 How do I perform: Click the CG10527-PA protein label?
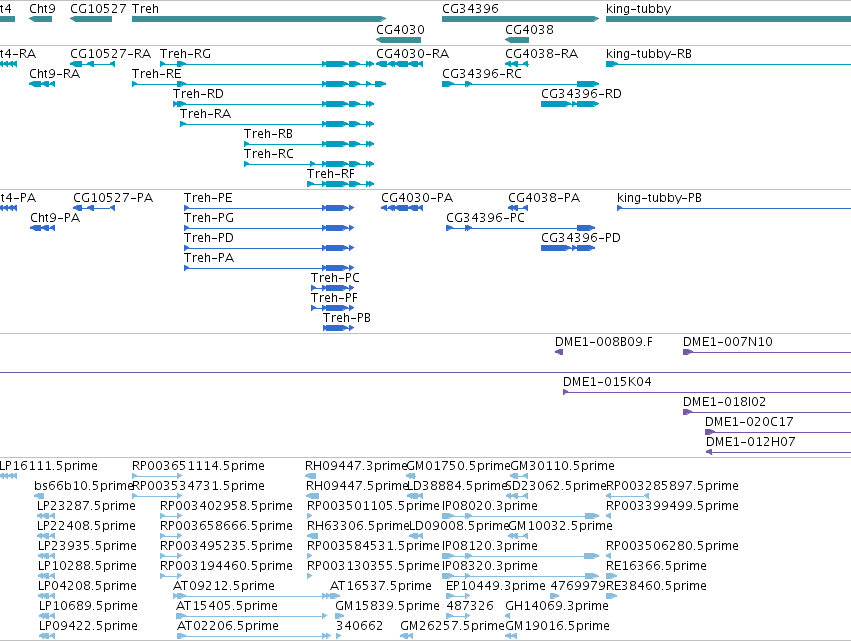coord(113,198)
